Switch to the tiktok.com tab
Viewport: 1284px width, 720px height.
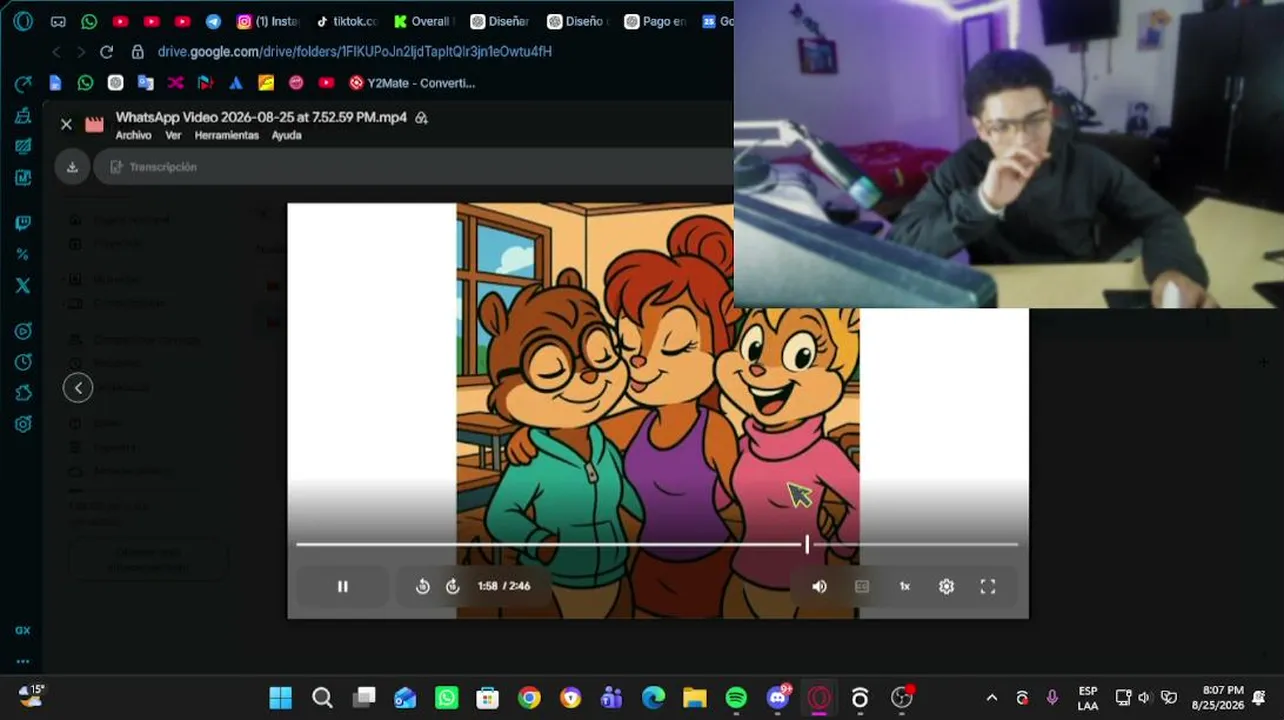point(346,21)
